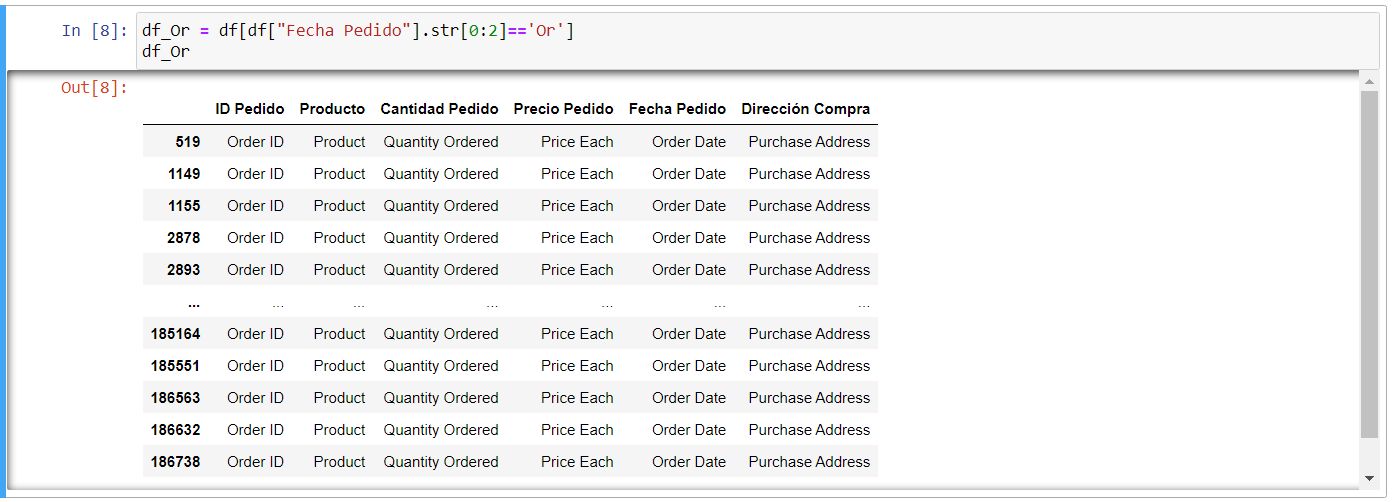Click the "ID Pedido" column header
The image size is (1392, 502).
tap(250, 109)
